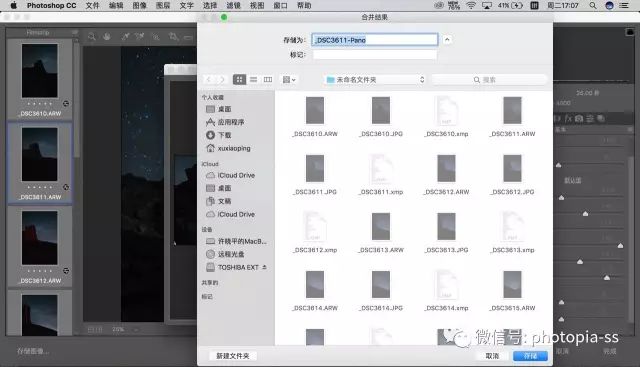Select file _DSC3610.xmp

447,116
